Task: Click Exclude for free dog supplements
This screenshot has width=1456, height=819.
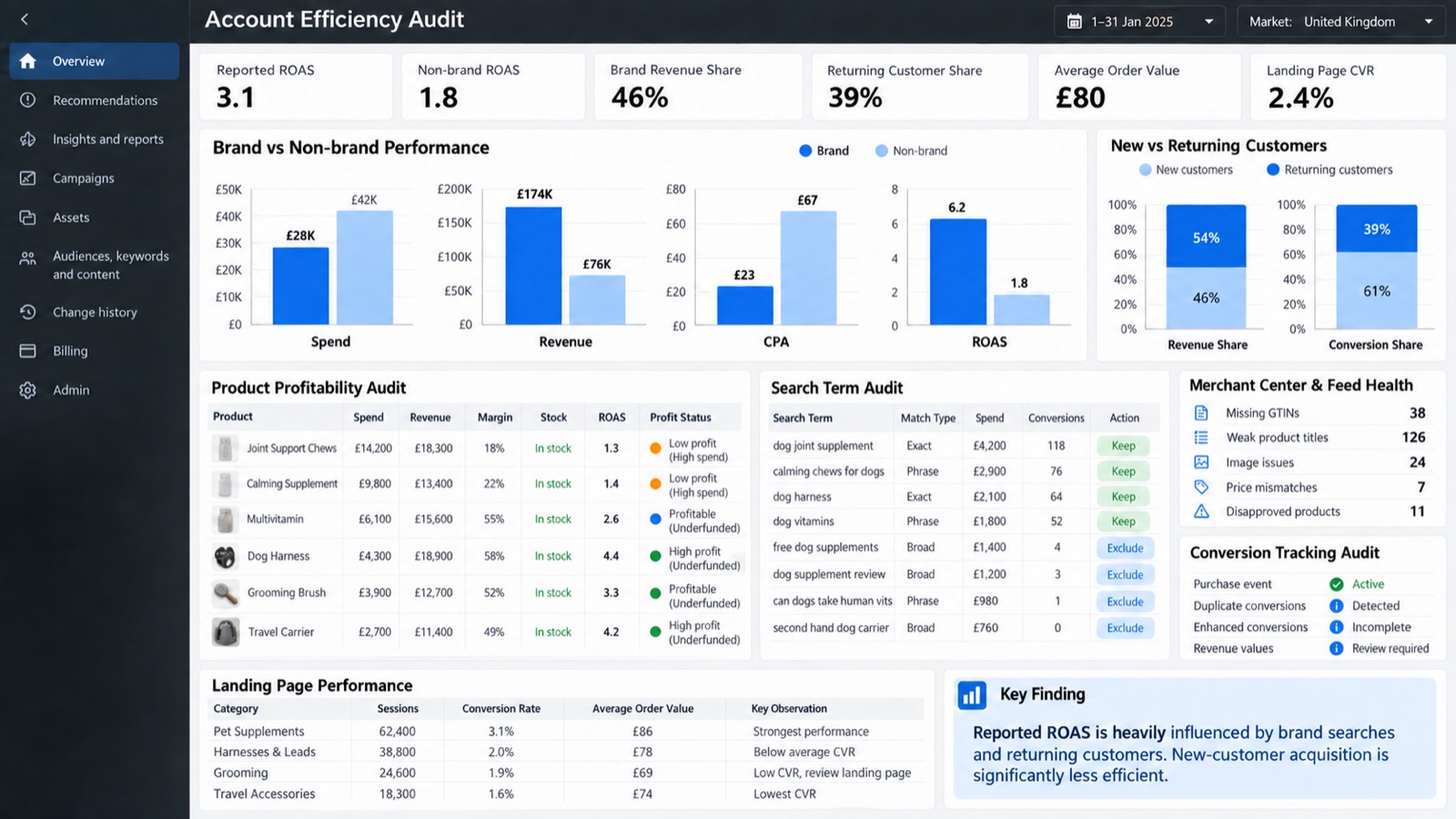Action: tap(1126, 548)
